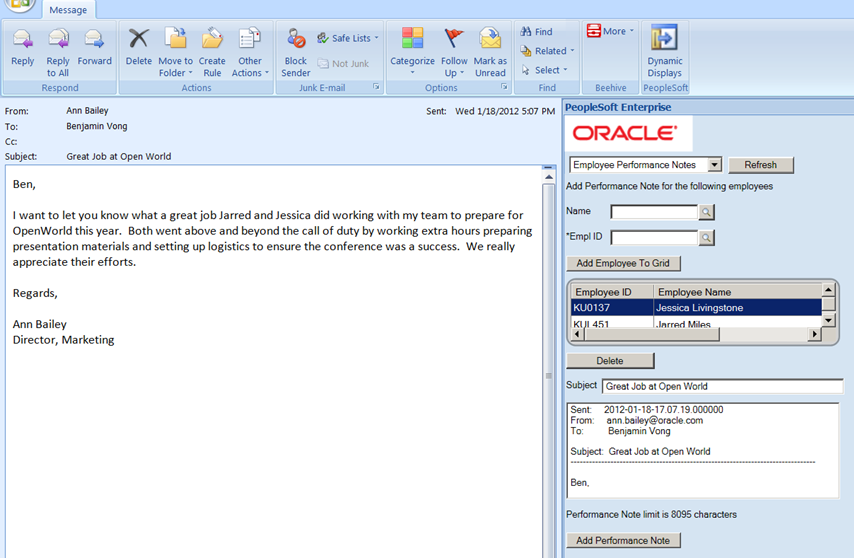Click the Not Junk button
Screen dimensions: 854x559
pyautogui.click(x=343, y=64)
